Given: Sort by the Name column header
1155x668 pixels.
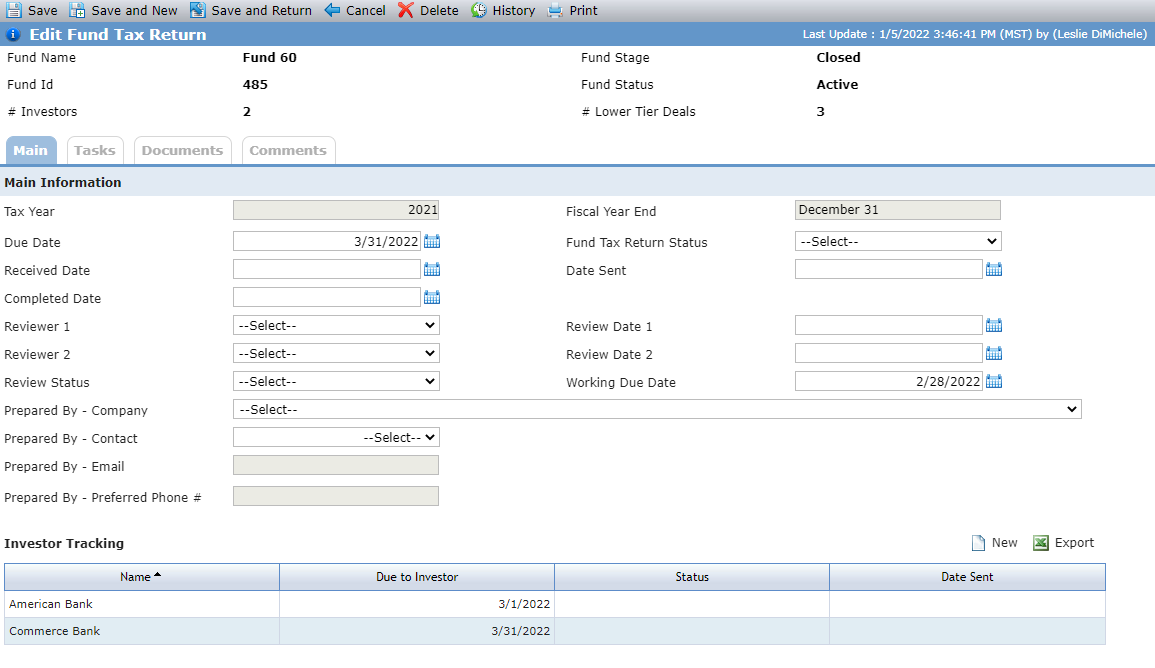Looking at the screenshot, I should click(141, 577).
